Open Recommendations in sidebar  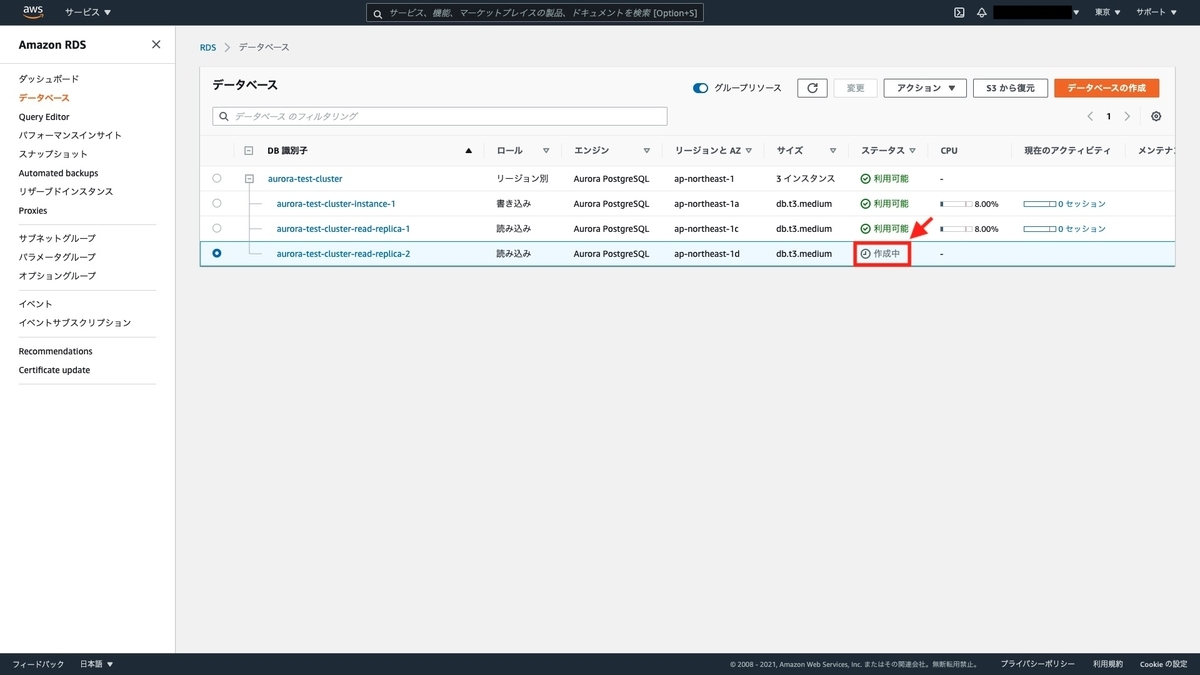tap(55, 351)
